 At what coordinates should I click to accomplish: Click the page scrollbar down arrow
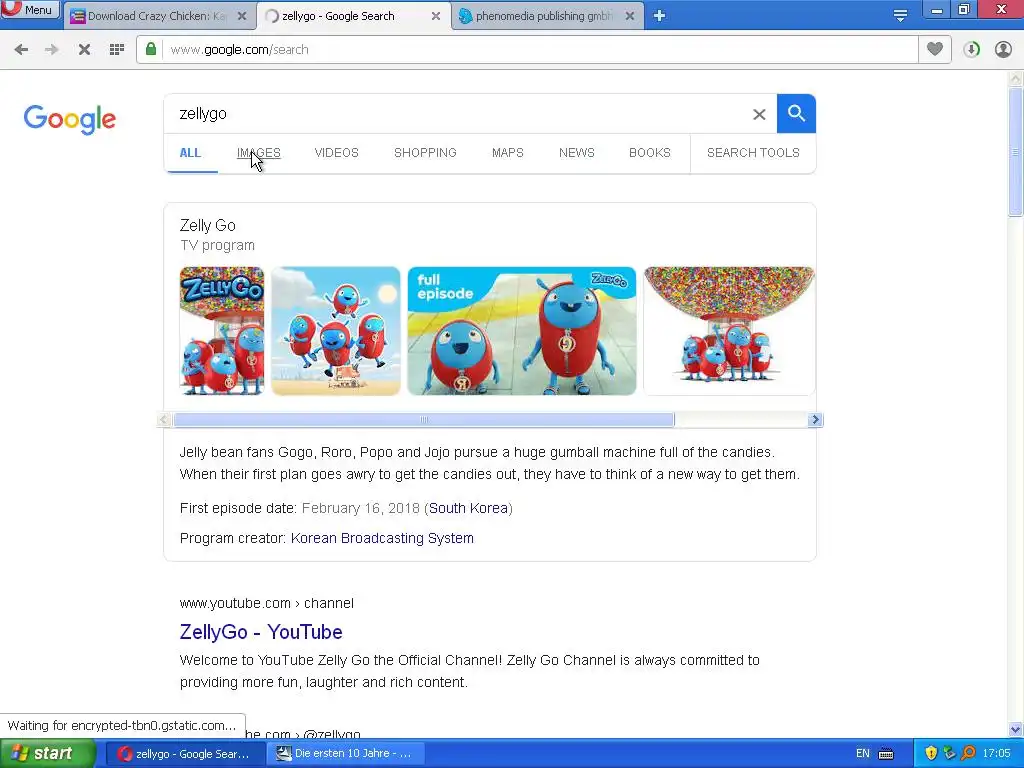1016,729
